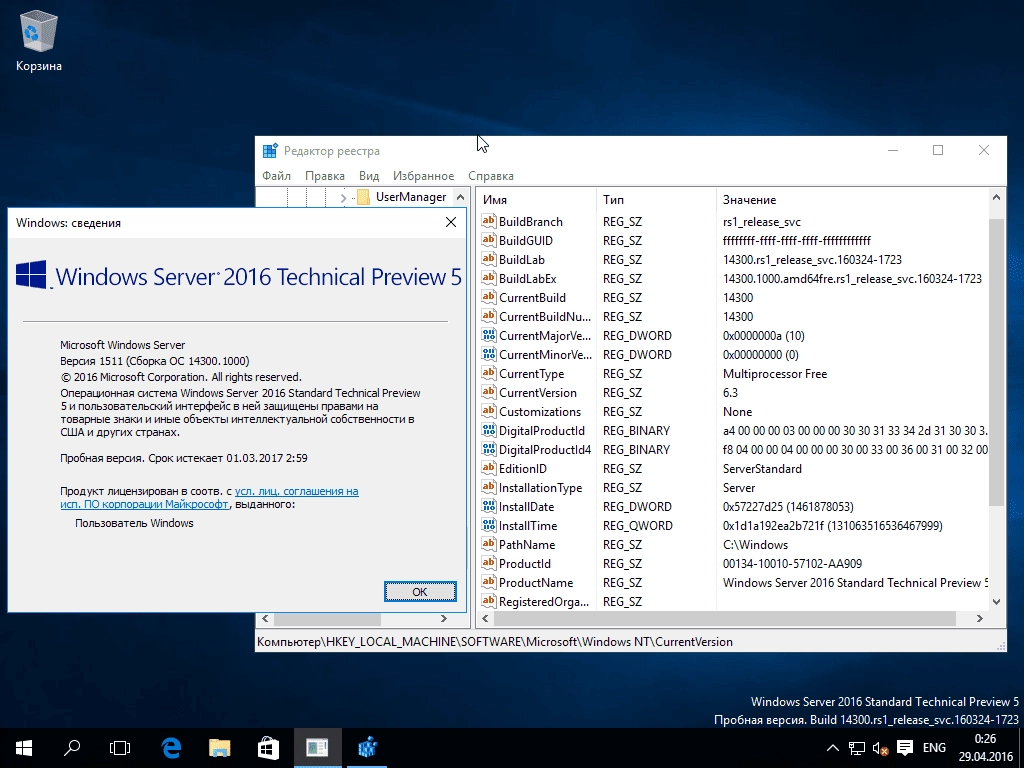Screen dimensions: 1024x768
Task: Click the value data rs1_release_svc
Action: click(761, 221)
